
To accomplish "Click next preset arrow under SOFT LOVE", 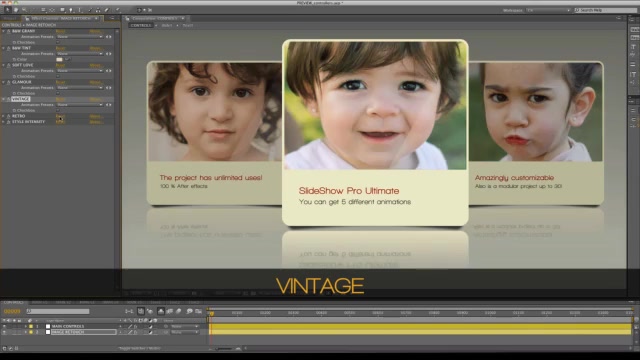I will point(110,71).
